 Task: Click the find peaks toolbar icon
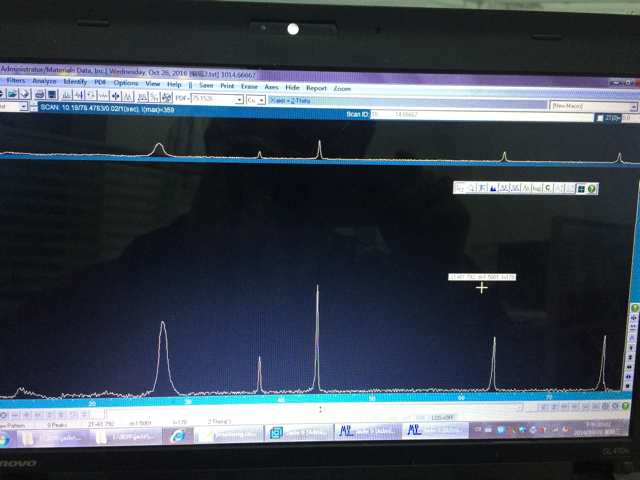[66, 96]
